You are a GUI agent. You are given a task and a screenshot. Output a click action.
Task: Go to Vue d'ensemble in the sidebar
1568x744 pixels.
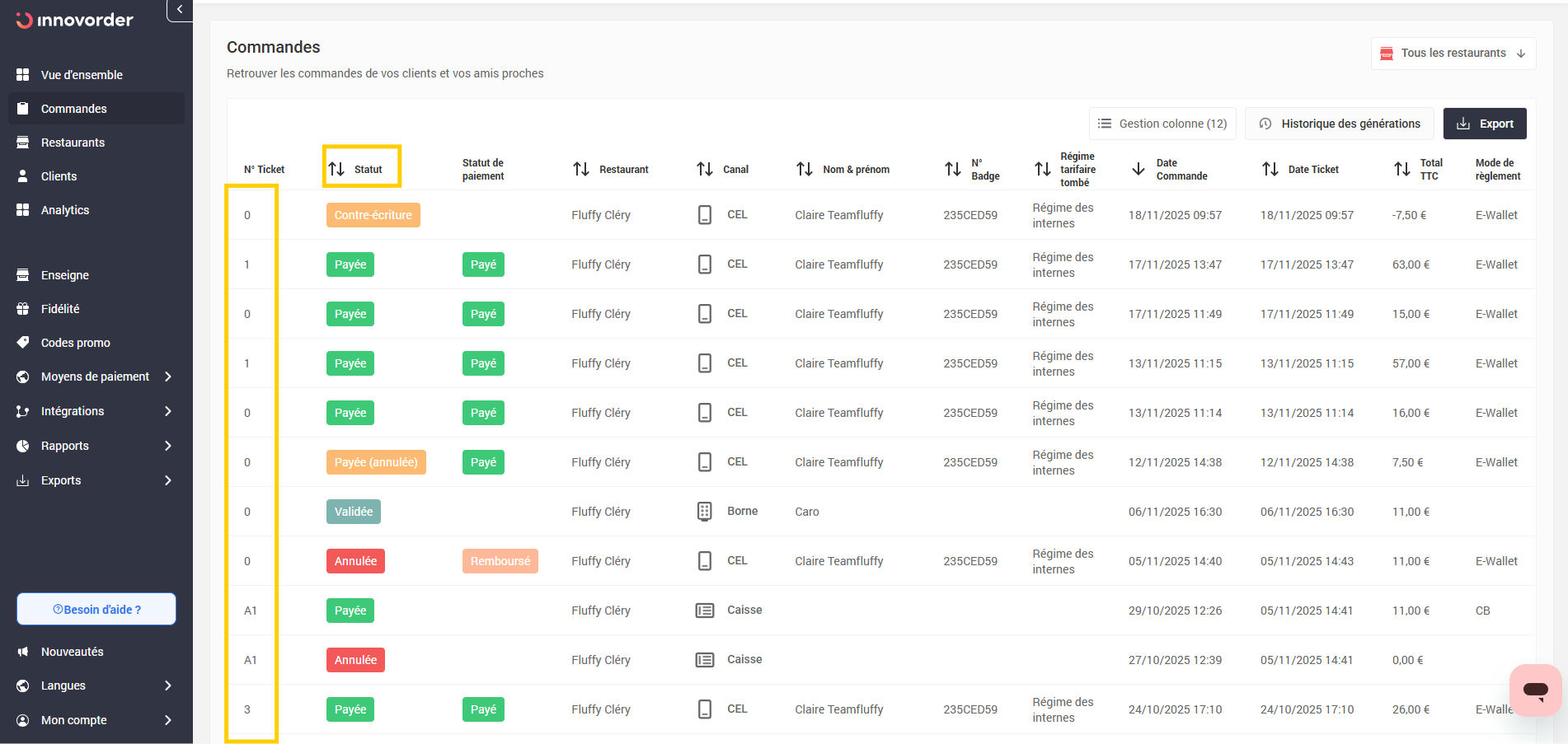[82, 75]
